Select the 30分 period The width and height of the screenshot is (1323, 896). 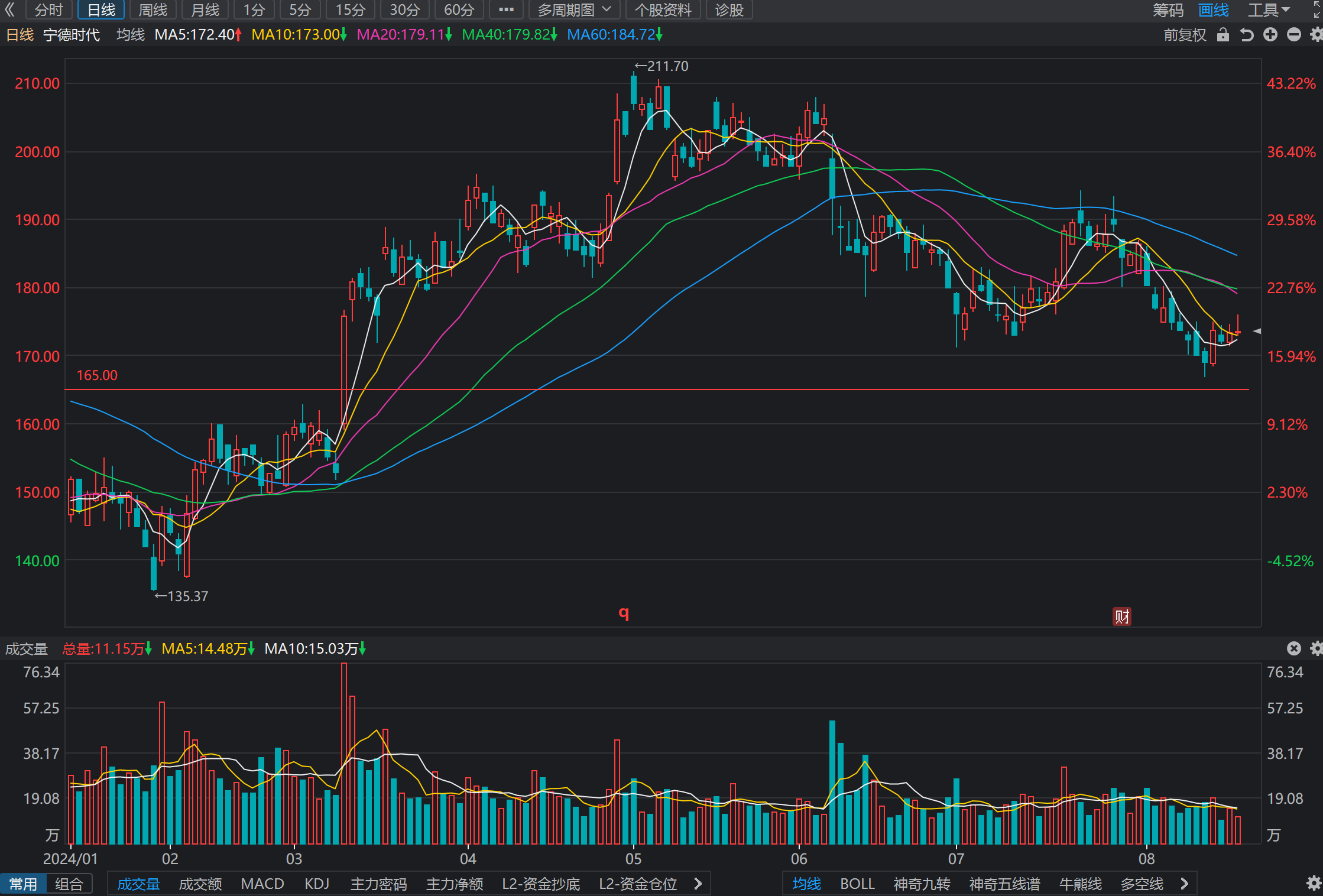pyautogui.click(x=405, y=9)
